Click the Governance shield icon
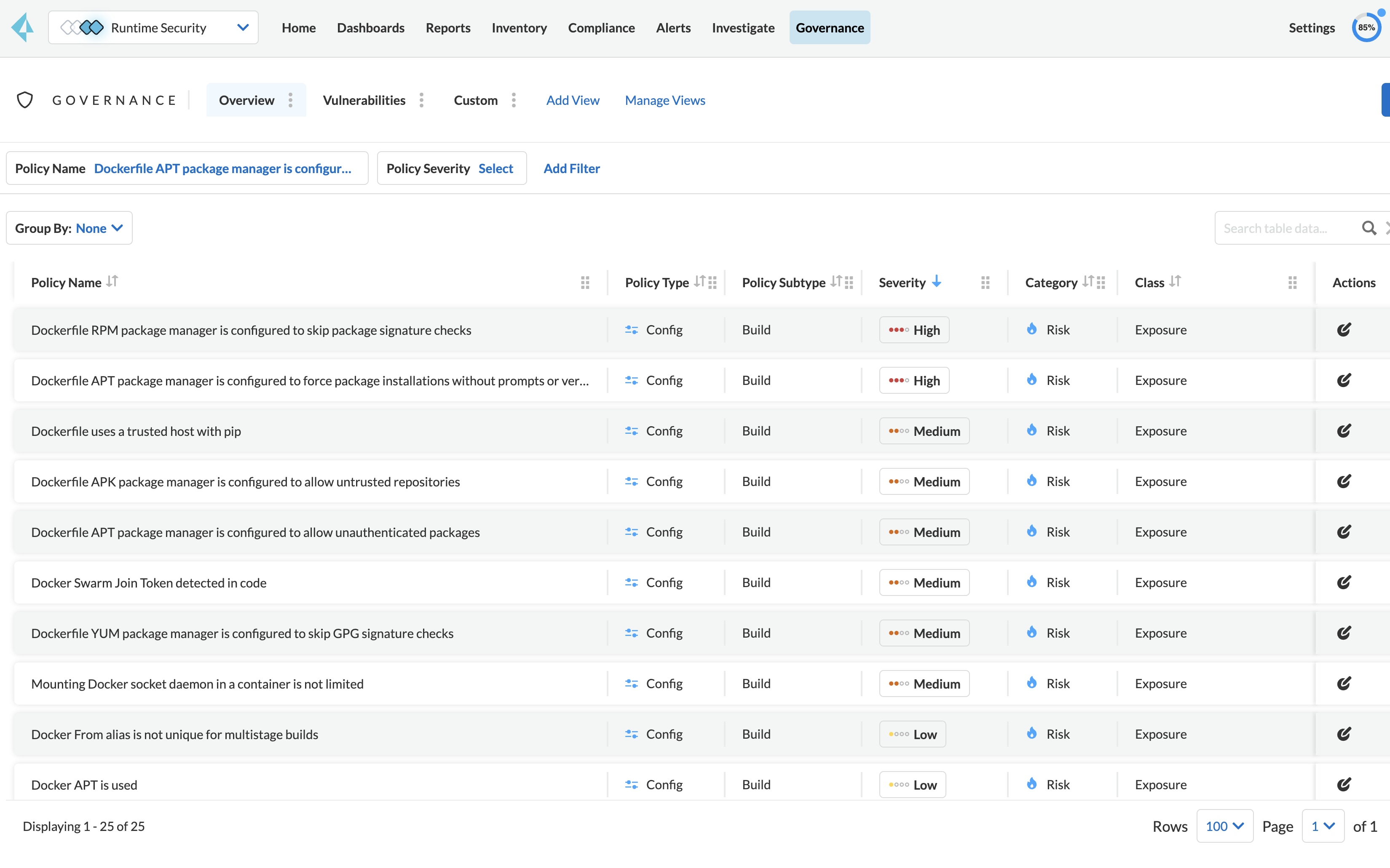 [25, 100]
